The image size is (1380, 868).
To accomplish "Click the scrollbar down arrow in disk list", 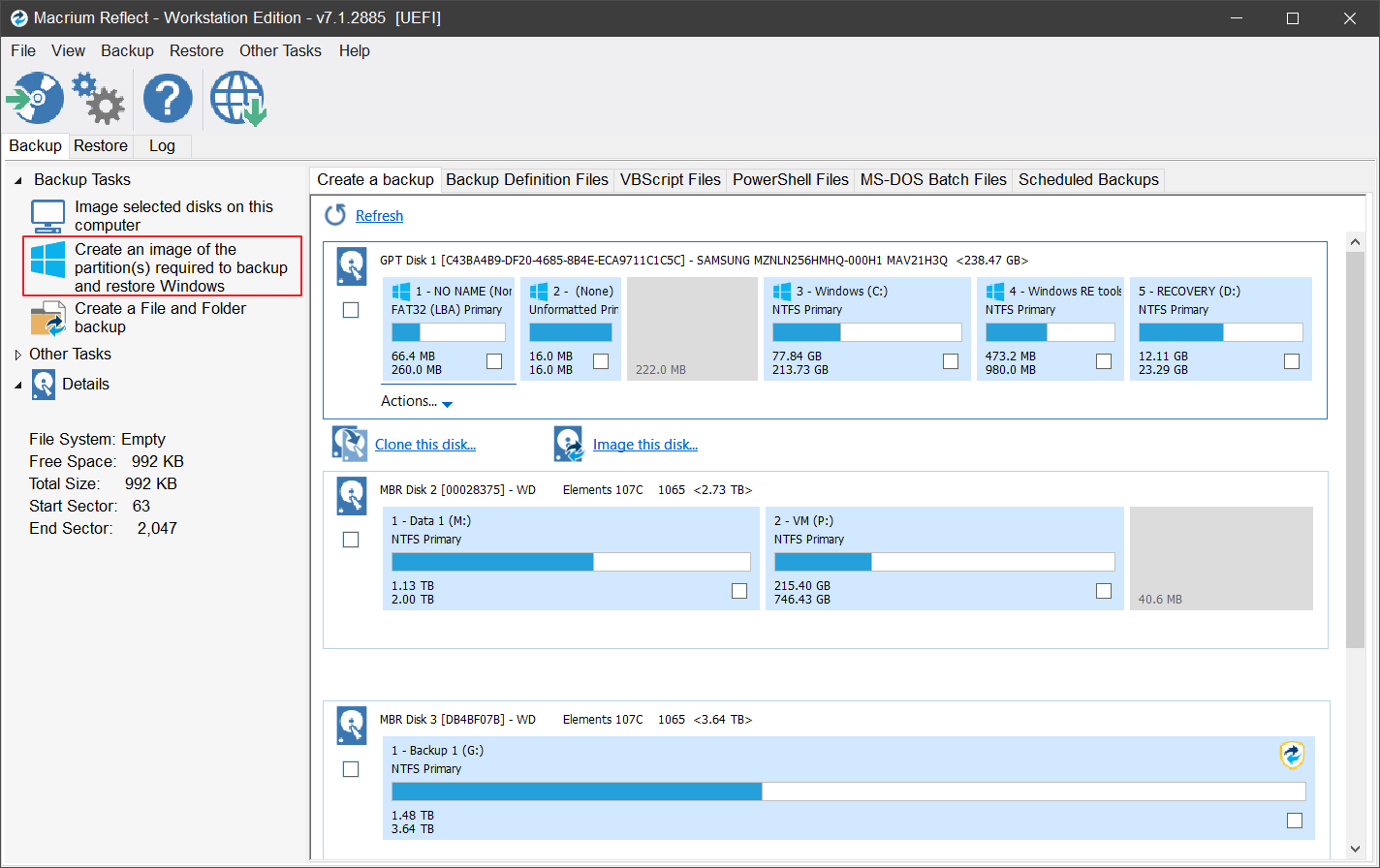I will pyautogui.click(x=1355, y=849).
